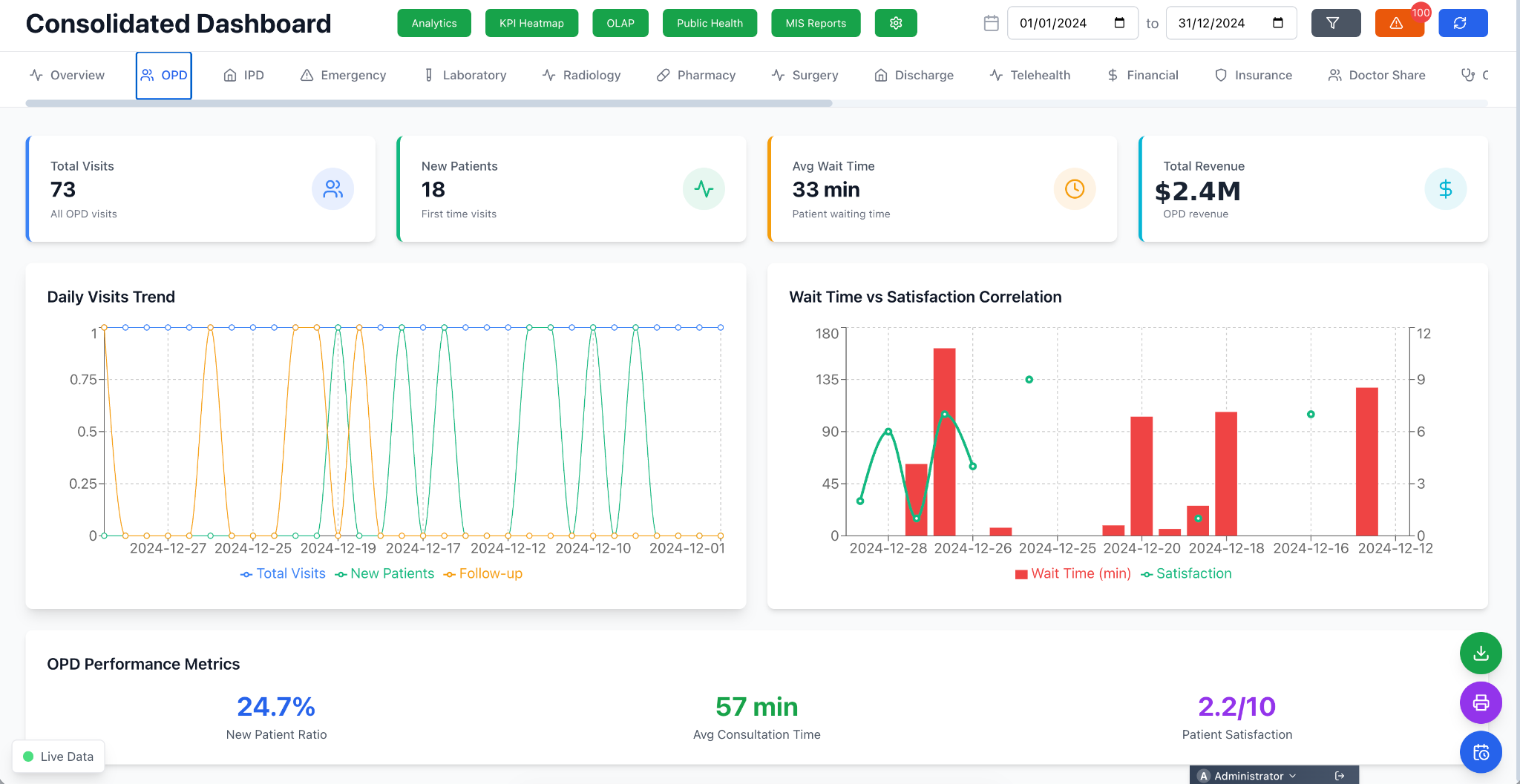Click the blue schedule floating button
The image size is (1520, 784).
click(1481, 753)
